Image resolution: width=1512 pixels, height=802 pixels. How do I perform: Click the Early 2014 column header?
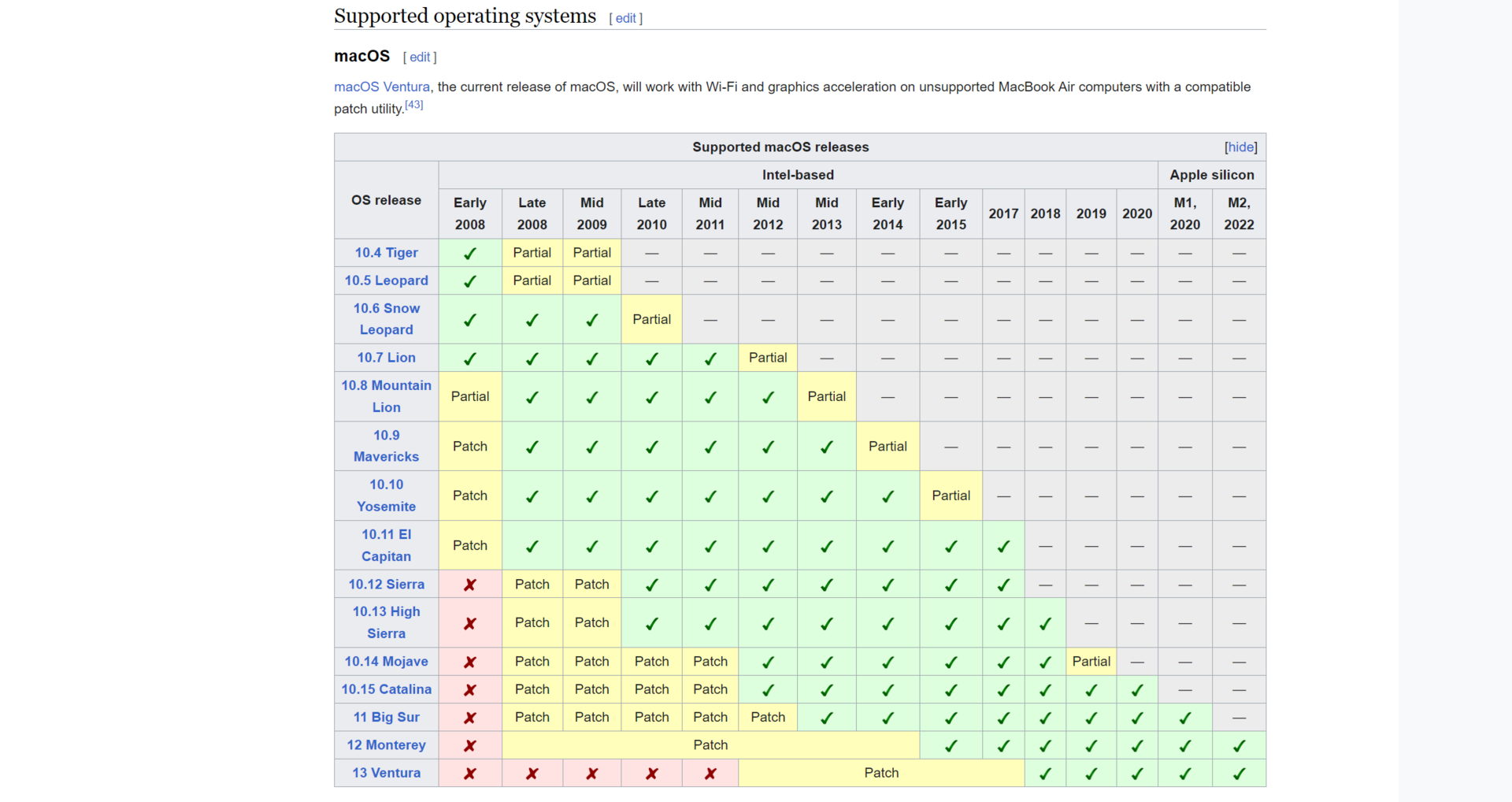click(888, 213)
